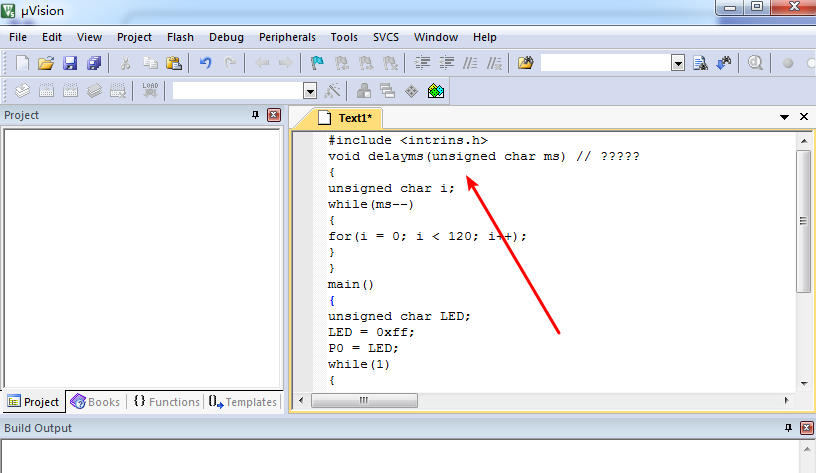Toggle pin on the Project panel
The image size is (816, 473).
(255, 115)
